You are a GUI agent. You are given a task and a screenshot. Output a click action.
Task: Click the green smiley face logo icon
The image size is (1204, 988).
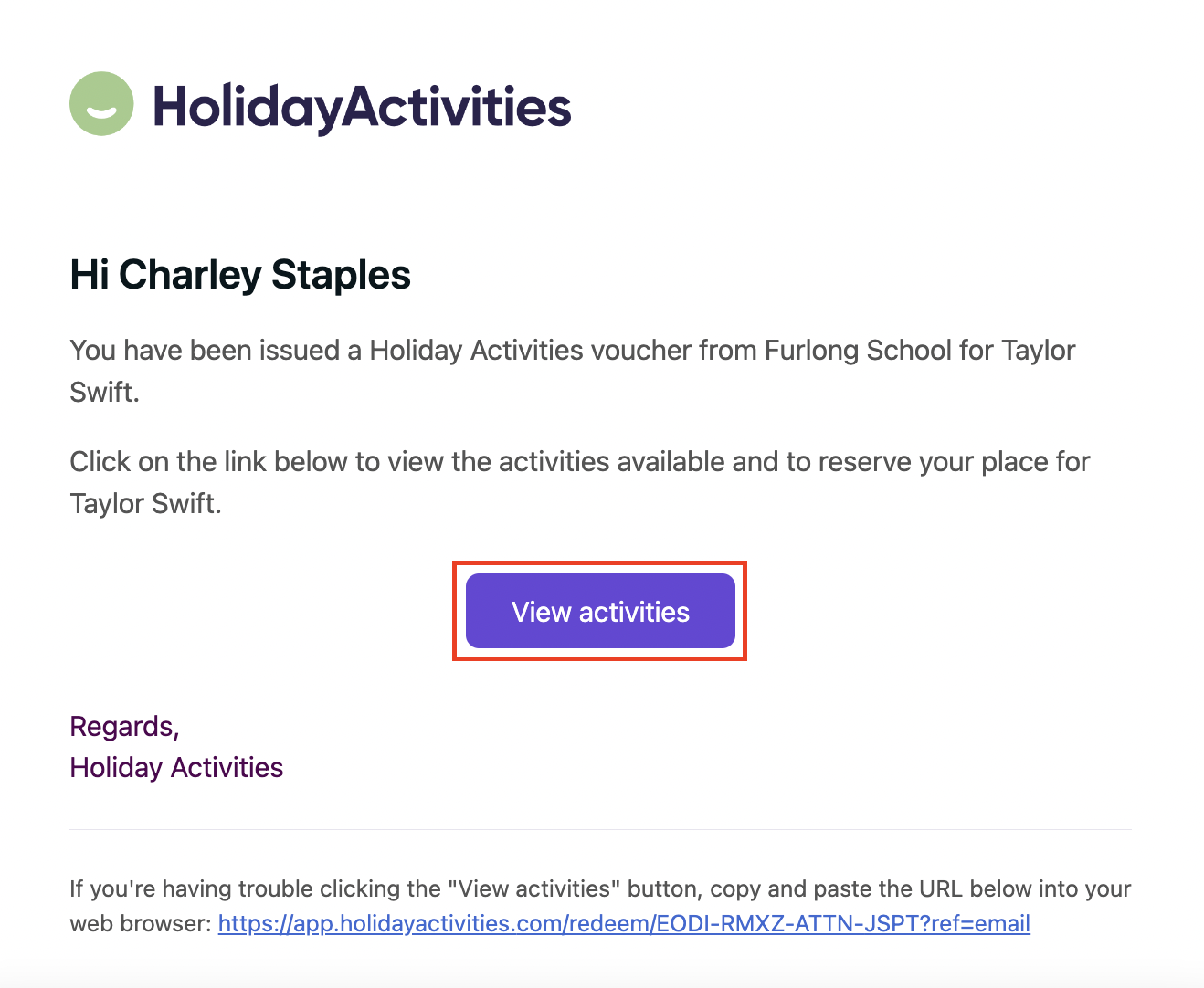101,104
